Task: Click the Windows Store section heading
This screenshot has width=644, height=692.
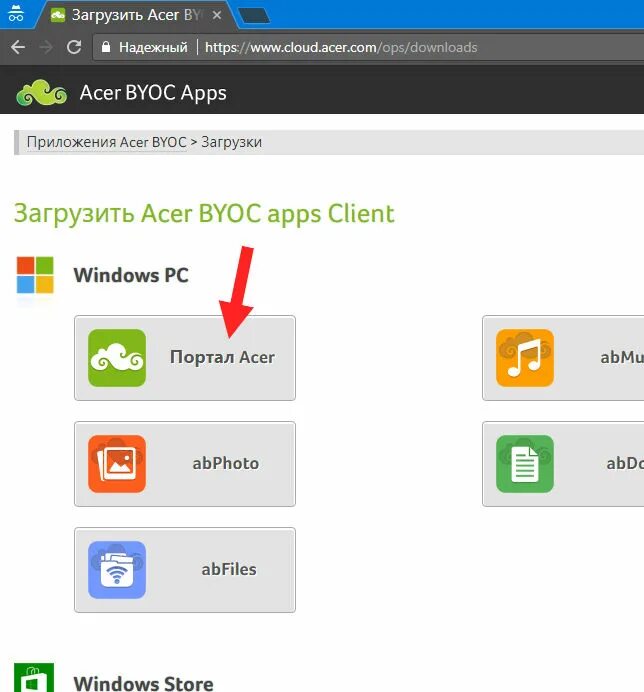Action: [x=143, y=684]
